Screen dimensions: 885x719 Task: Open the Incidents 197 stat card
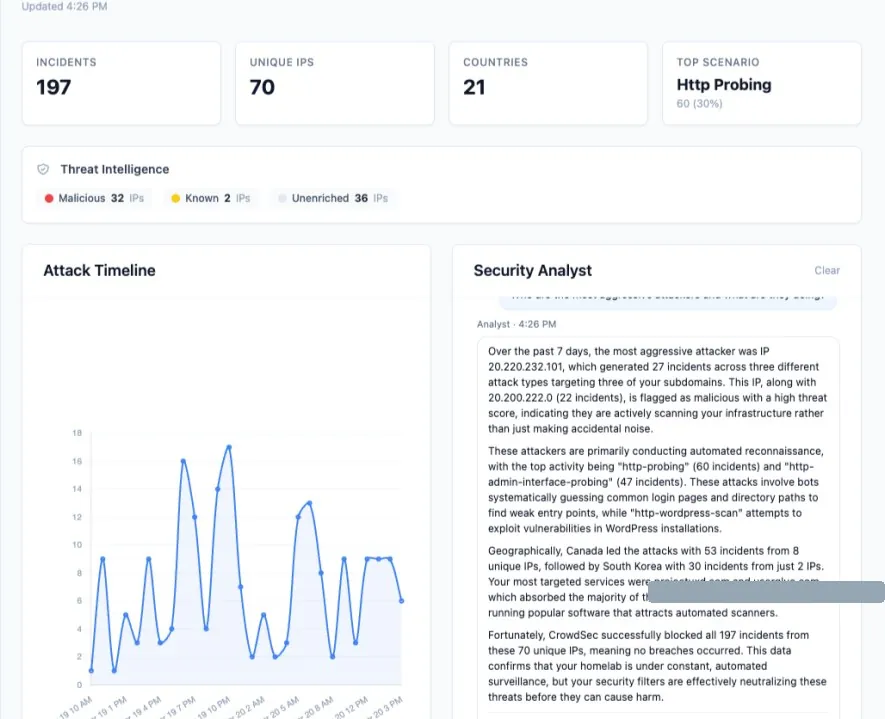(121, 84)
